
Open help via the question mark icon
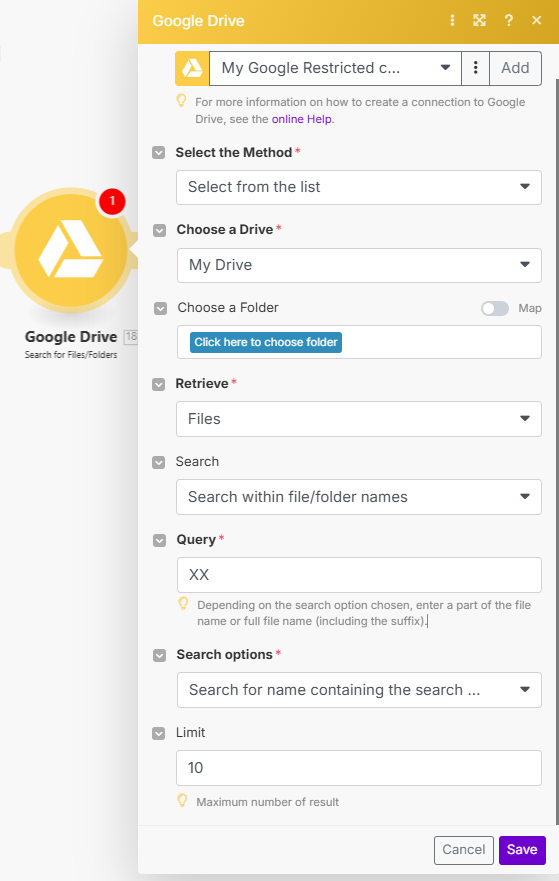pos(508,21)
